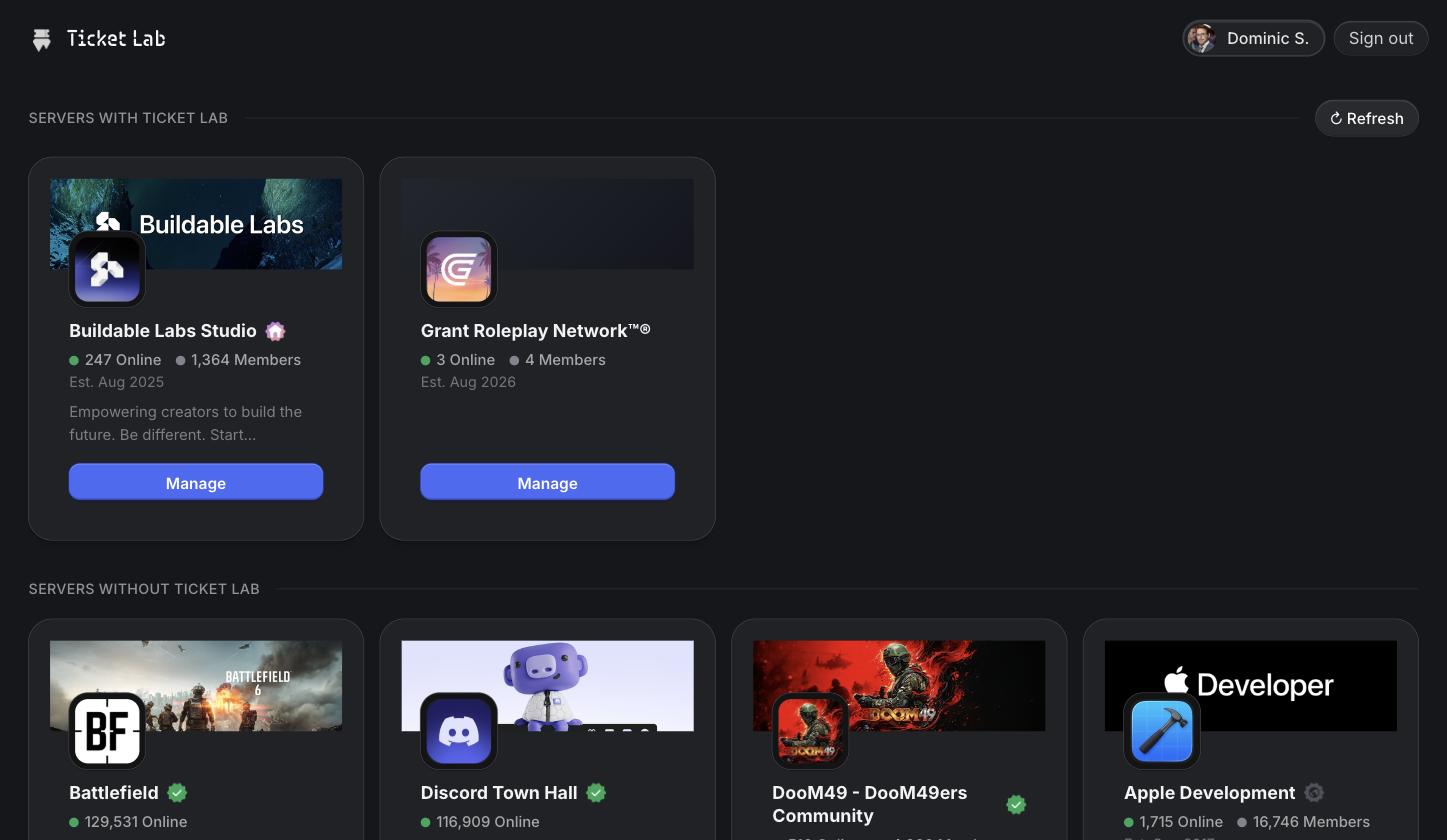The height and width of the screenshot is (840, 1447).
Task: Open the Ticket Lab home title
Action: tap(116, 38)
